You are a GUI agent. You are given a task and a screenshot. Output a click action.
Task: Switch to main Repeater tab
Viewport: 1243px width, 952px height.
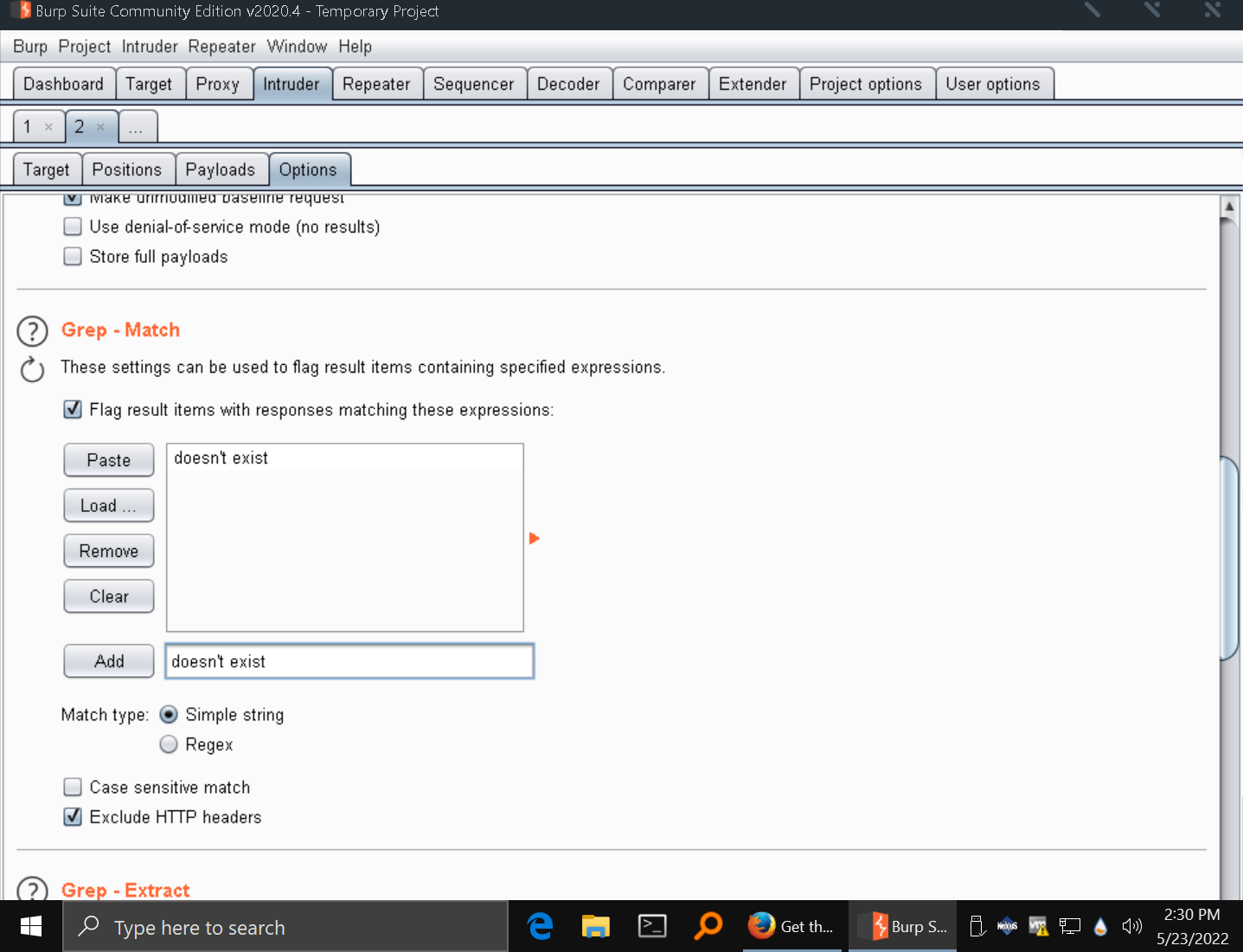(x=377, y=84)
